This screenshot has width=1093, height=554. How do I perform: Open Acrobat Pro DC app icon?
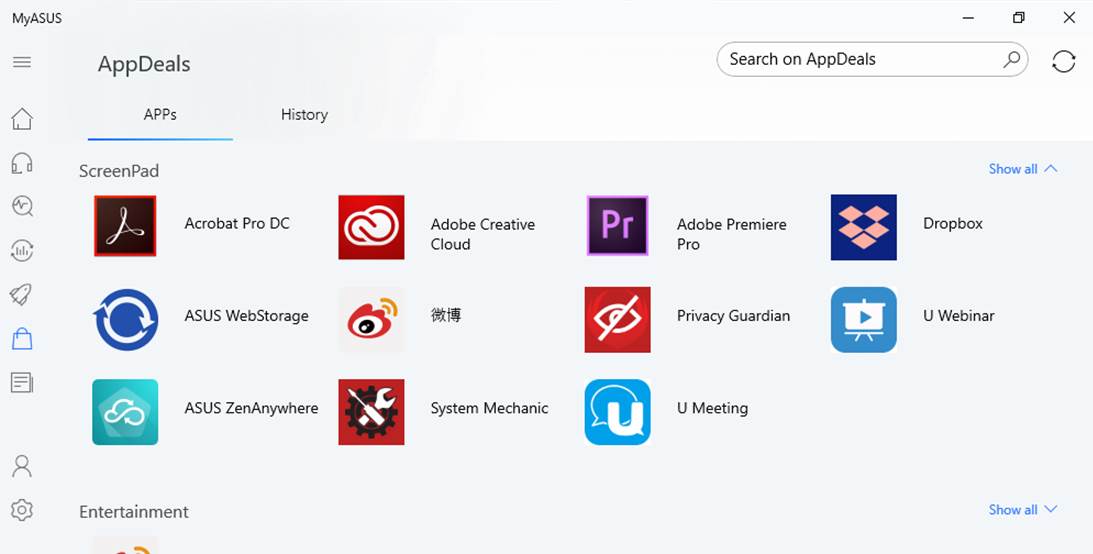125,226
